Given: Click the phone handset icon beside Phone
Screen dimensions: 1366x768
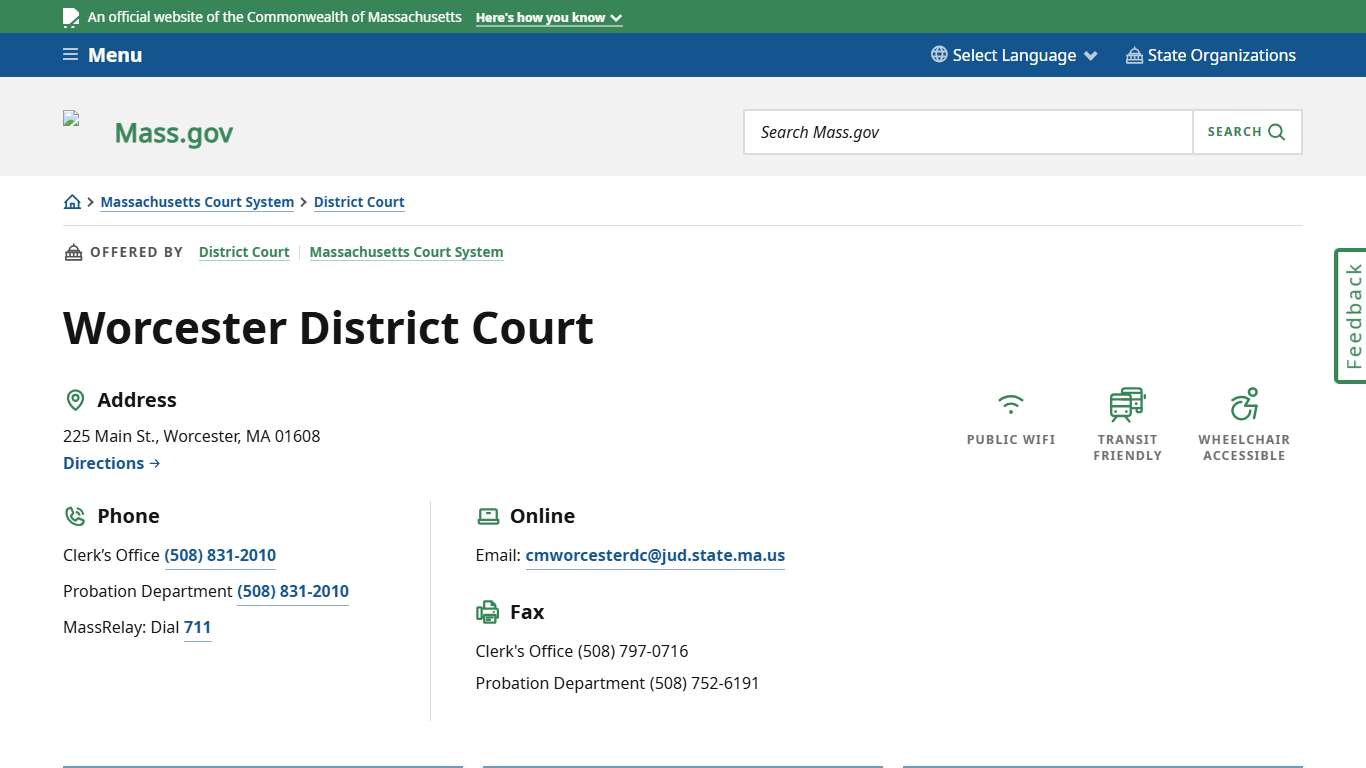Looking at the screenshot, I should tap(75, 515).
